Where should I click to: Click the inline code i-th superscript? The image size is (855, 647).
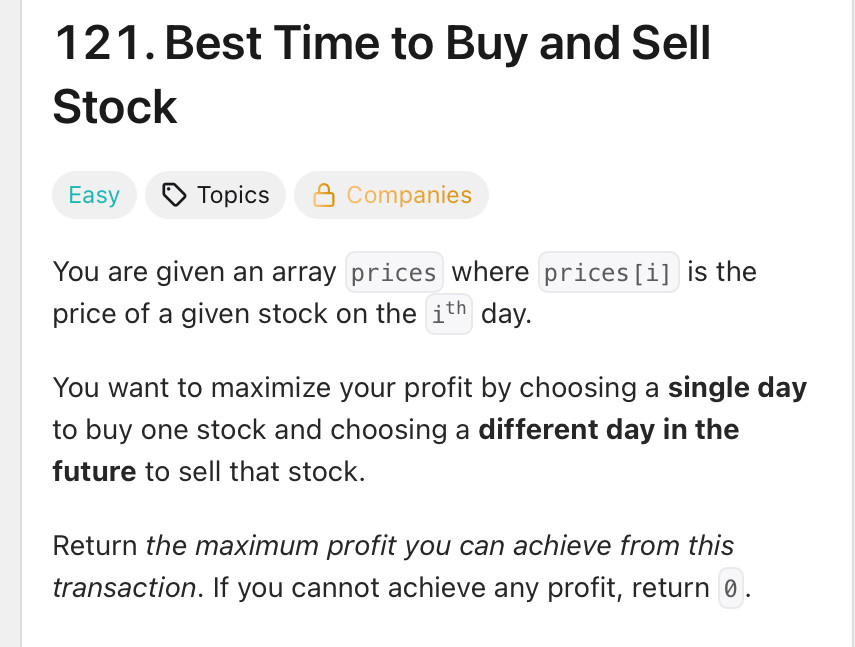tap(449, 313)
